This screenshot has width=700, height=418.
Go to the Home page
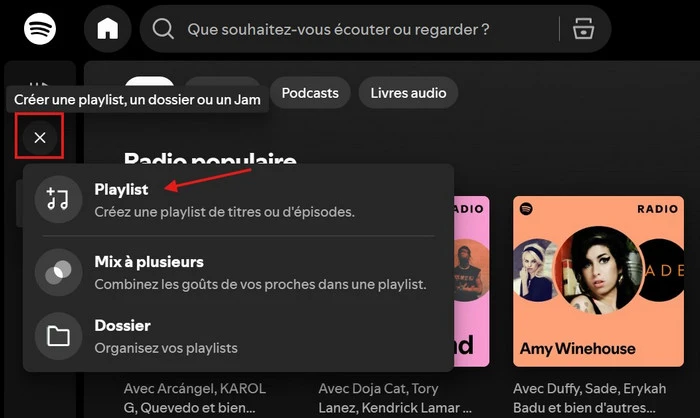(x=108, y=29)
